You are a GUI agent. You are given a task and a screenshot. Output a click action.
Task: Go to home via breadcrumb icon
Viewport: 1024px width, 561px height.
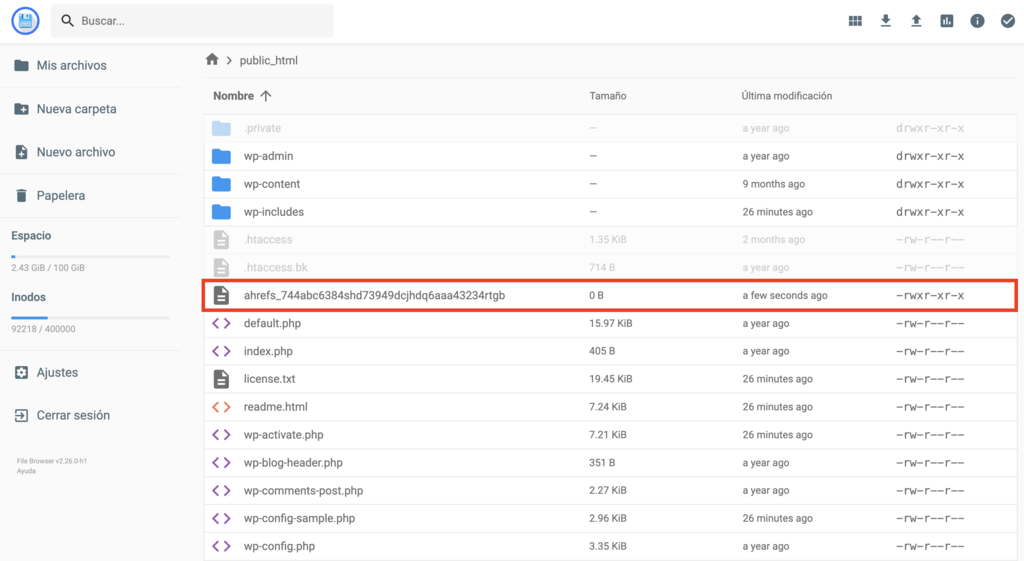(212, 60)
